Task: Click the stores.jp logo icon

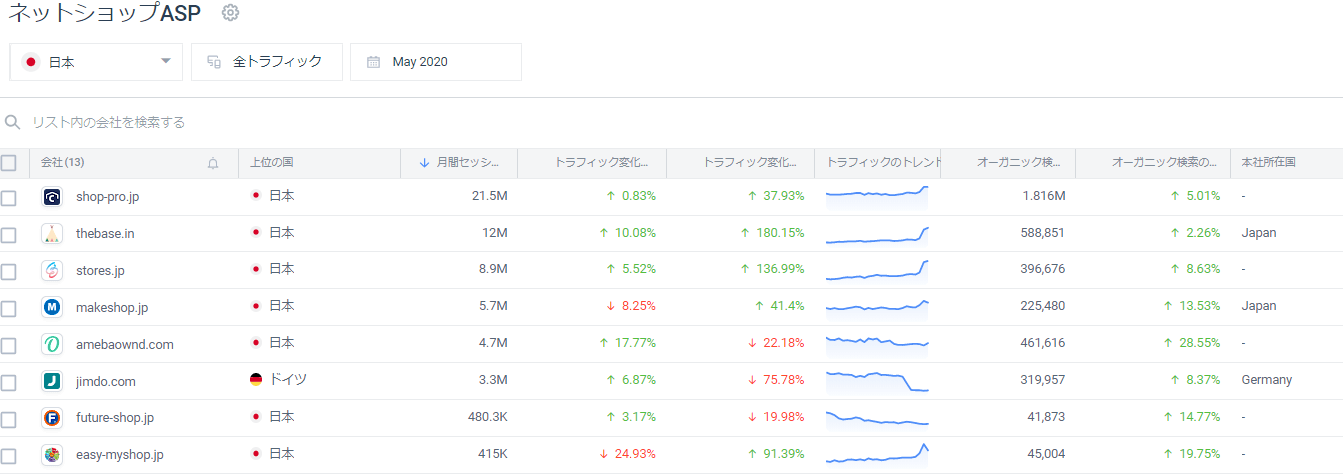Action: tap(53, 270)
